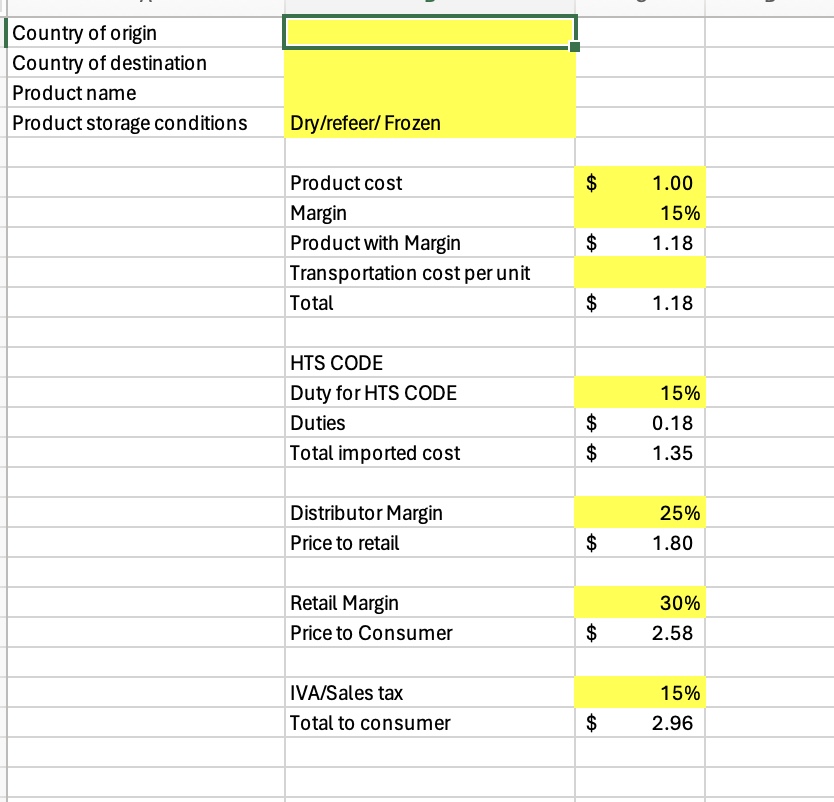Select the Product name entry cell

pyautogui.click(x=430, y=93)
